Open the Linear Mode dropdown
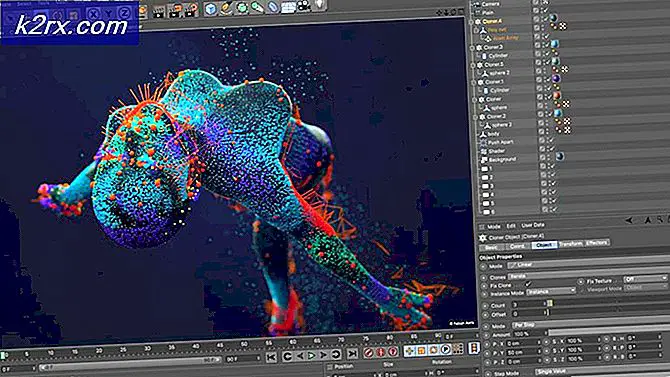670x377 pixels. coord(588,262)
